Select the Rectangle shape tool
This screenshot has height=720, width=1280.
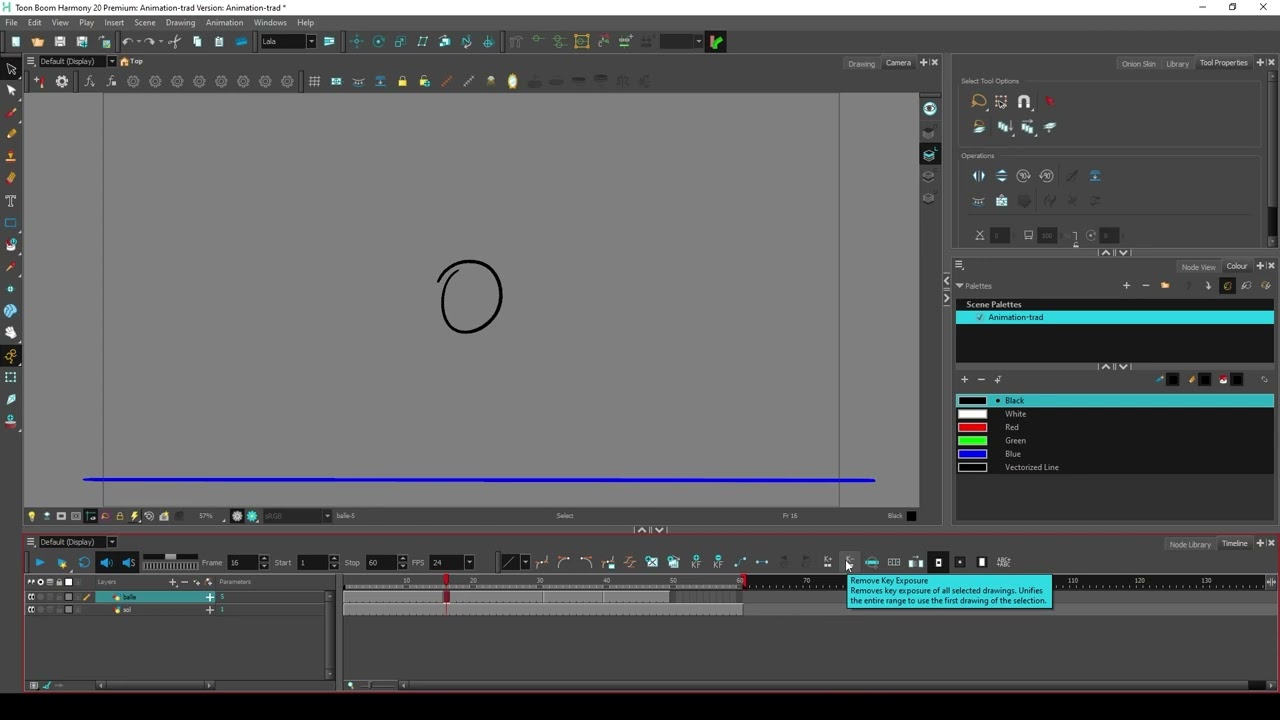tap(11, 223)
